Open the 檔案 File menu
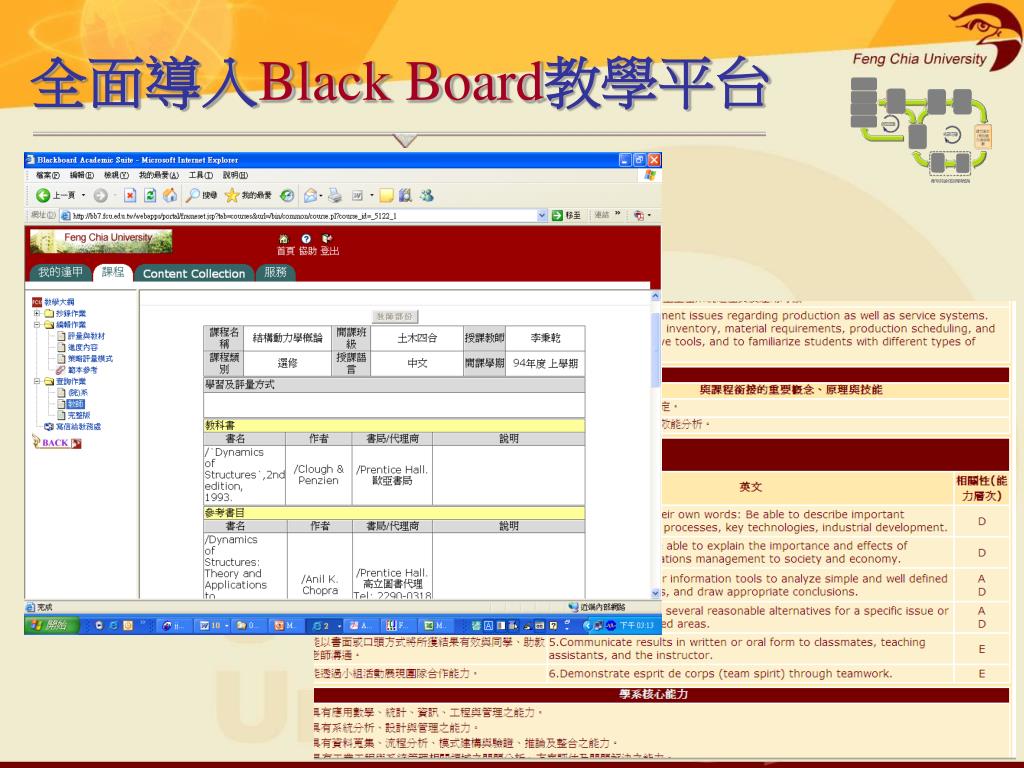The height and width of the screenshot is (768, 1024). [x=48, y=176]
